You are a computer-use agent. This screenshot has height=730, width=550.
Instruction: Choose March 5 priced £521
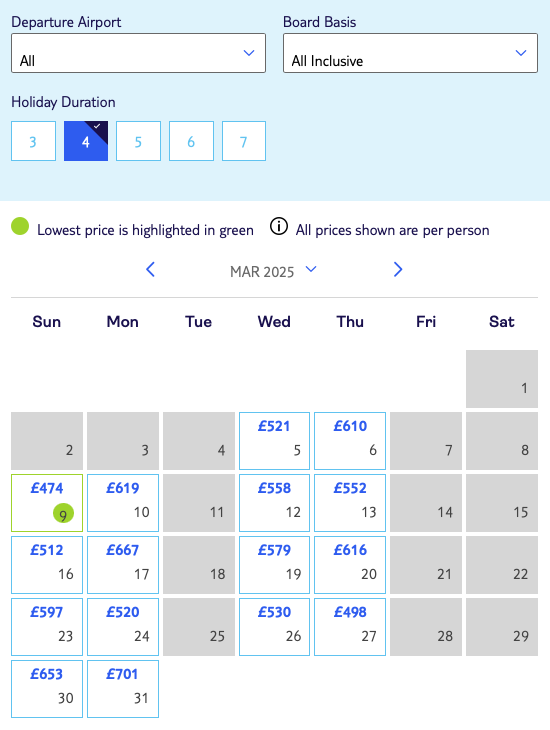[274, 441]
